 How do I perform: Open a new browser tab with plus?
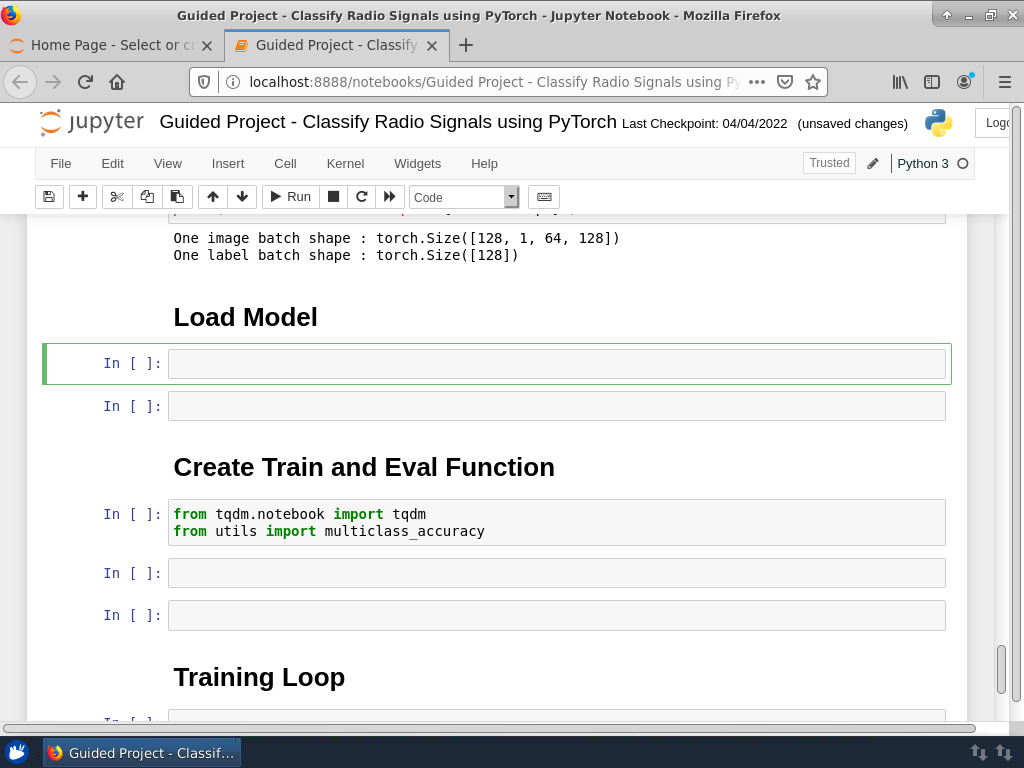(x=466, y=45)
